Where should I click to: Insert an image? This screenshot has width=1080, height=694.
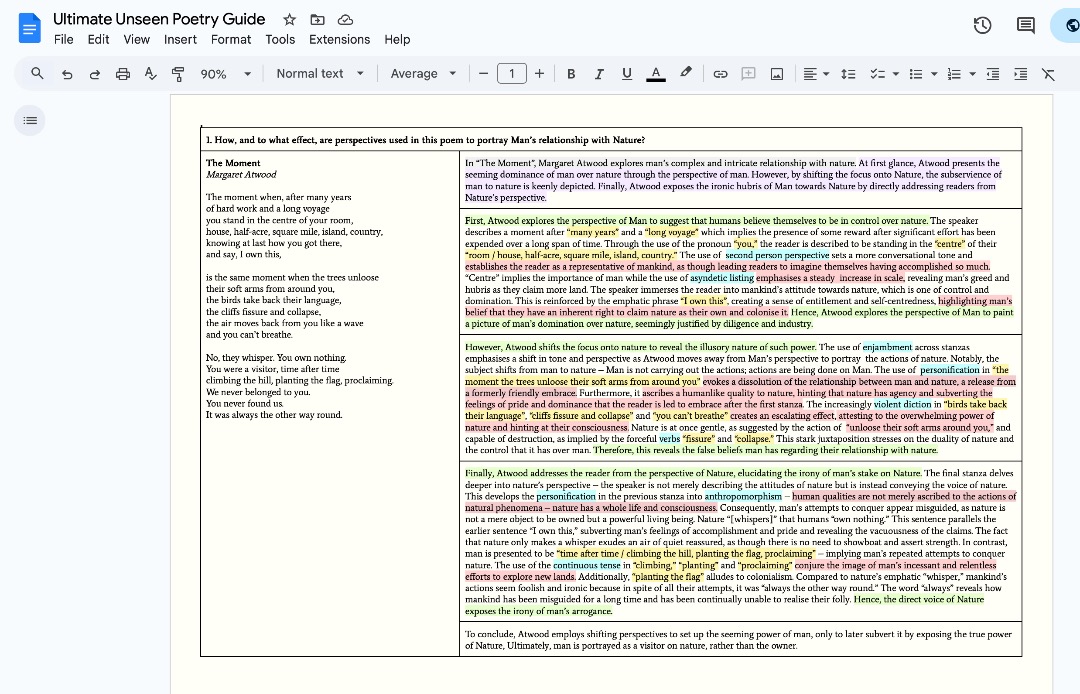click(x=775, y=73)
